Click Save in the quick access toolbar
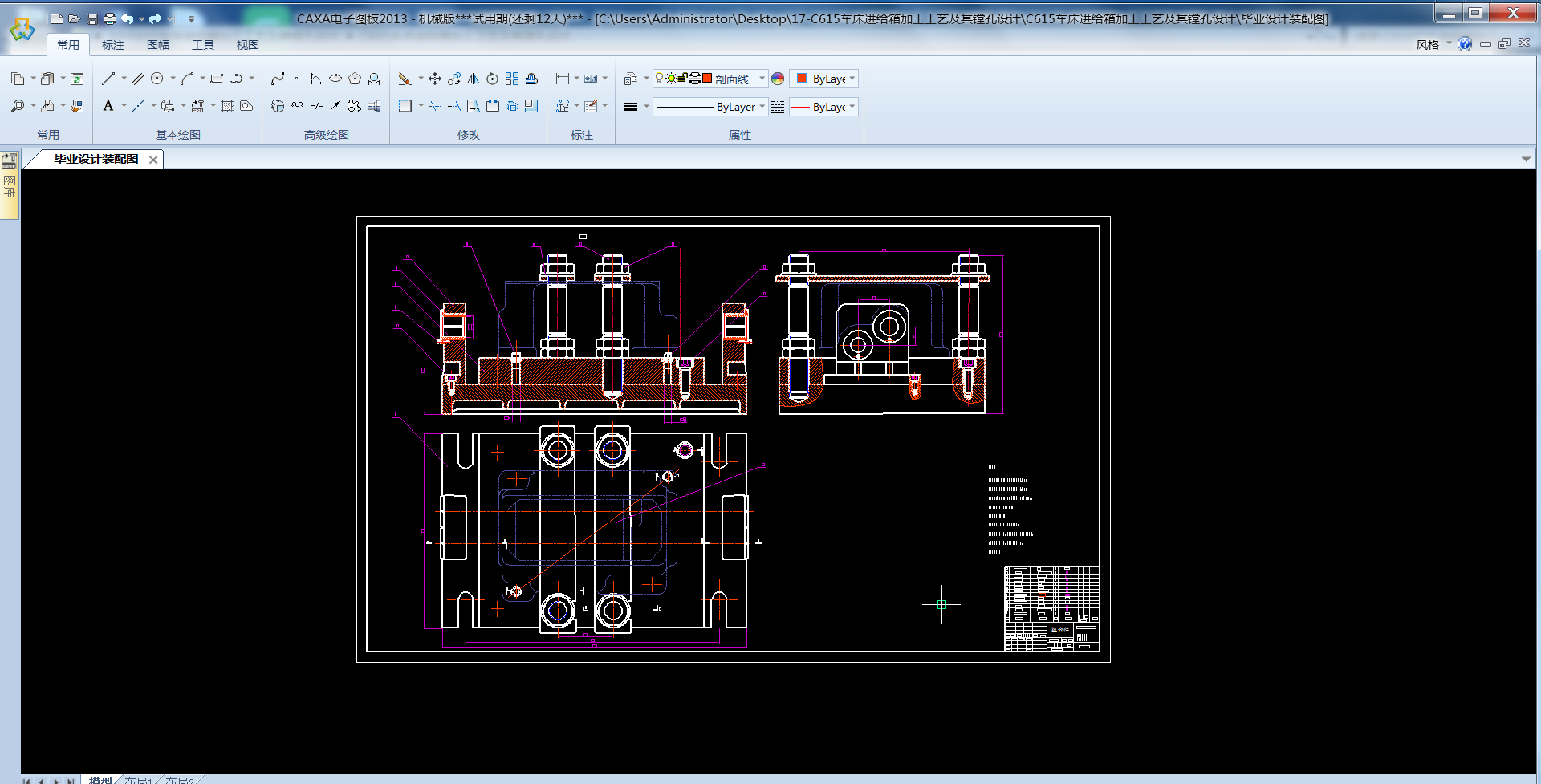The height and width of the screenshot is (784, 1541). [91, 18]
